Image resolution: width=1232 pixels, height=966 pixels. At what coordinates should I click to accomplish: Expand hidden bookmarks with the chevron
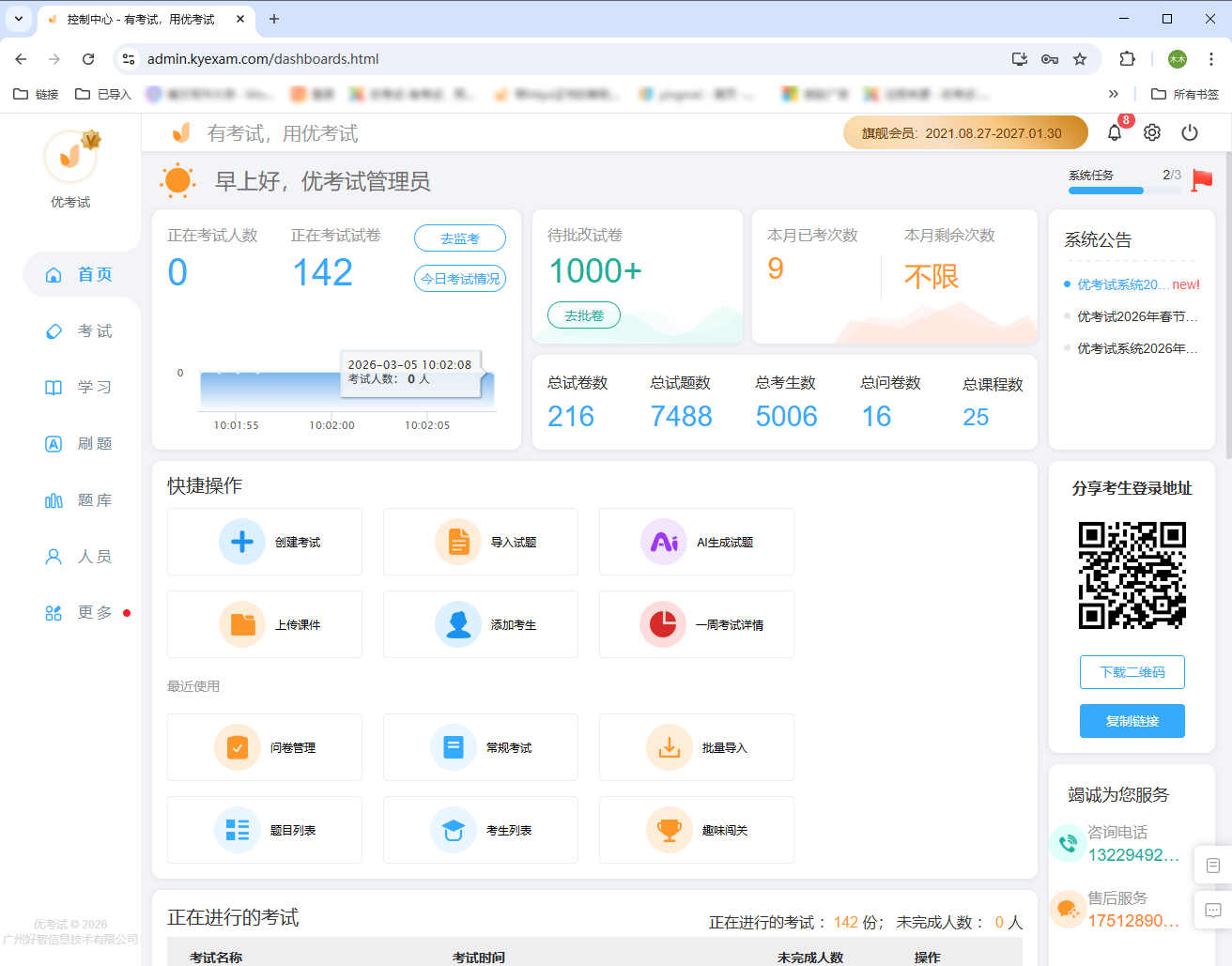1114,94
